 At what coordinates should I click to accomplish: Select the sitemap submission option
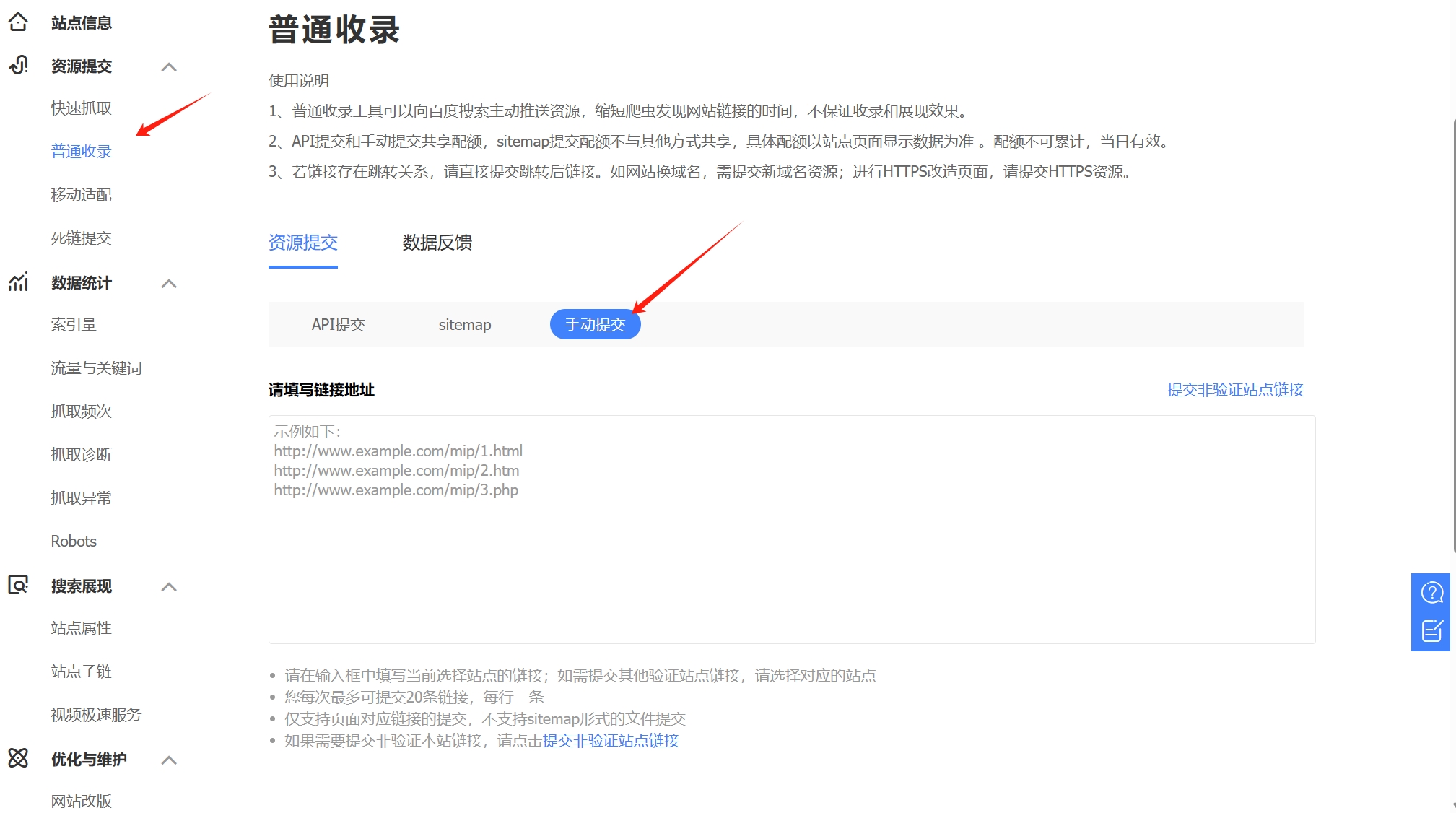[464, 325]
